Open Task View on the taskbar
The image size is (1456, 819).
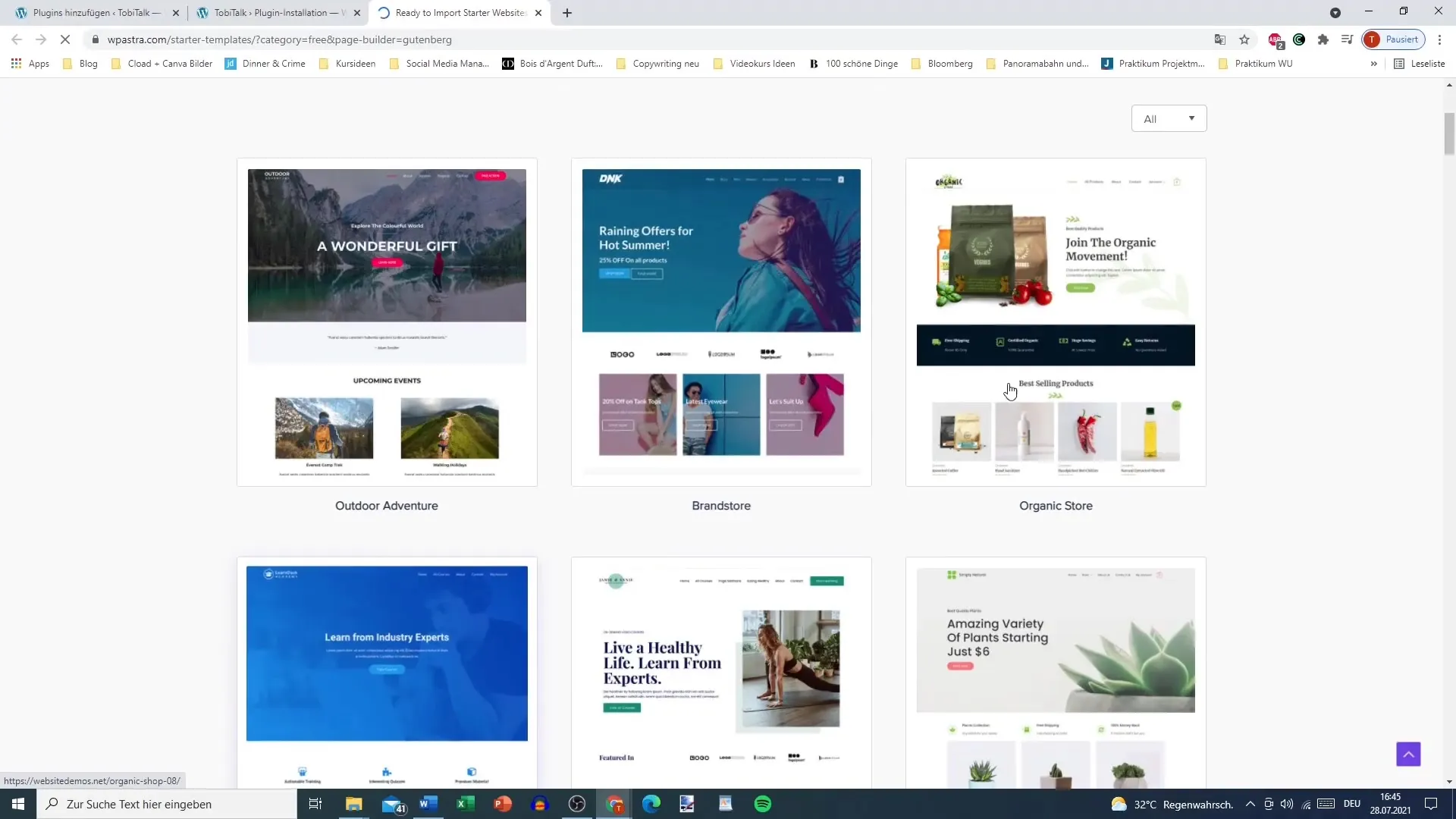[x=315, y=804]
